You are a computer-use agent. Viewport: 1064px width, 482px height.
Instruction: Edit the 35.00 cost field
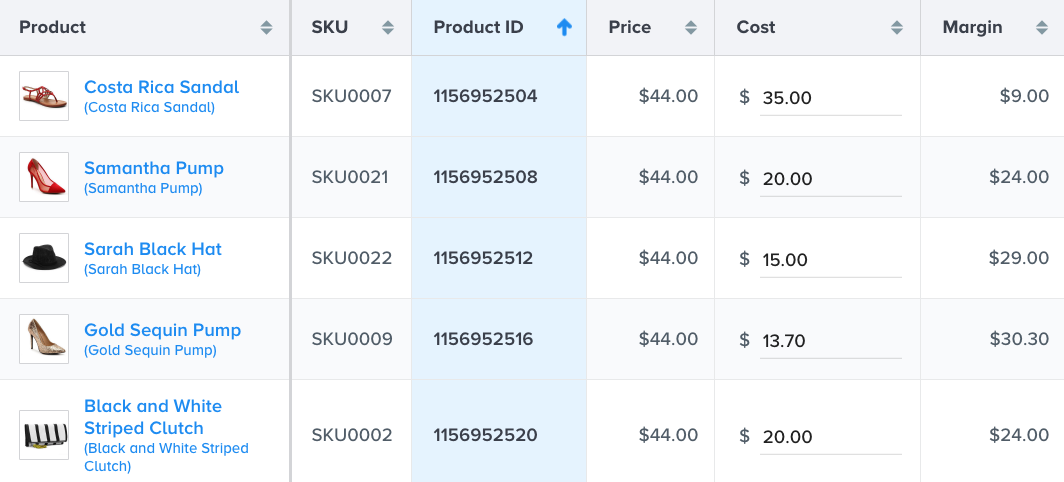[x=831, y=98]
